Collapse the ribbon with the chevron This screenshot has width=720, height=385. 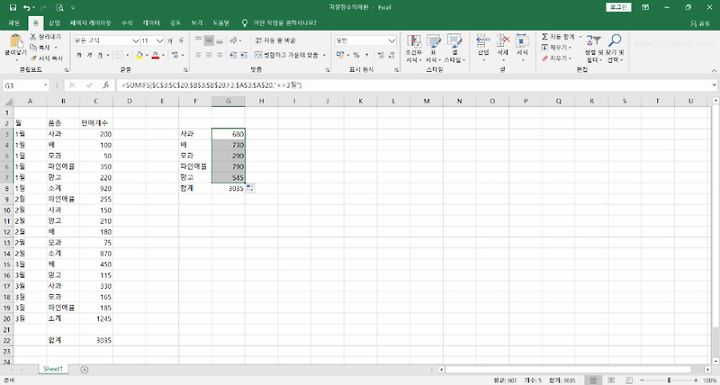[x=714, y=70]
